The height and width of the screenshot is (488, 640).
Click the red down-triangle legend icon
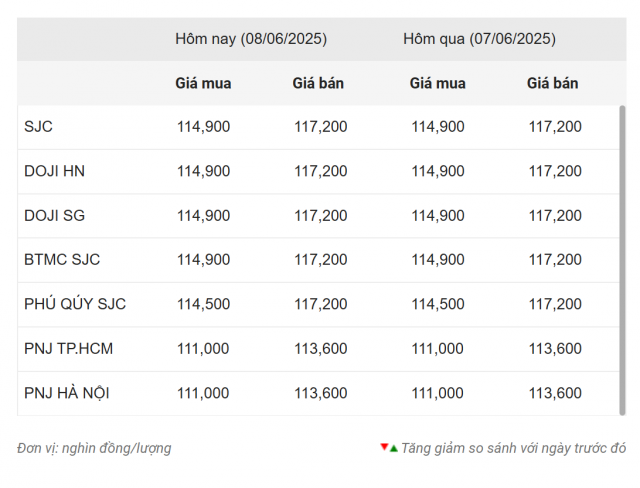pyautogui.click(x=384, y=447)
